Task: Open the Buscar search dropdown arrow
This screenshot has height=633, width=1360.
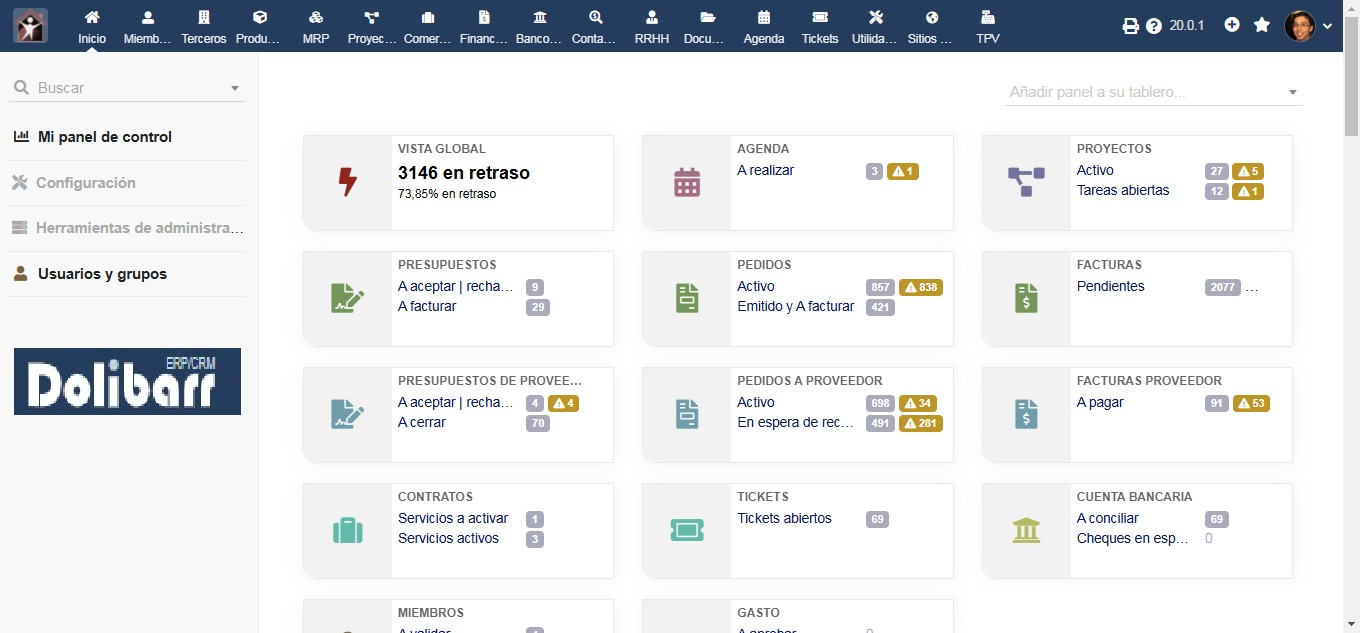Action: tap(235, 88)
